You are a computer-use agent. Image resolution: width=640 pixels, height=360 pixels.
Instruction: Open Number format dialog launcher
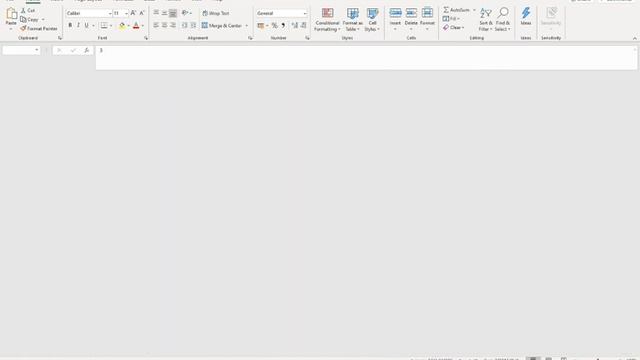(307, 38)
